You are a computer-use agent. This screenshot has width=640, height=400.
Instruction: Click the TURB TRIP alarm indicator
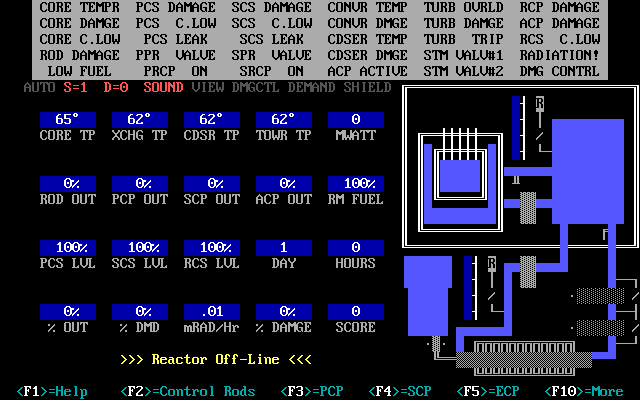464,39
